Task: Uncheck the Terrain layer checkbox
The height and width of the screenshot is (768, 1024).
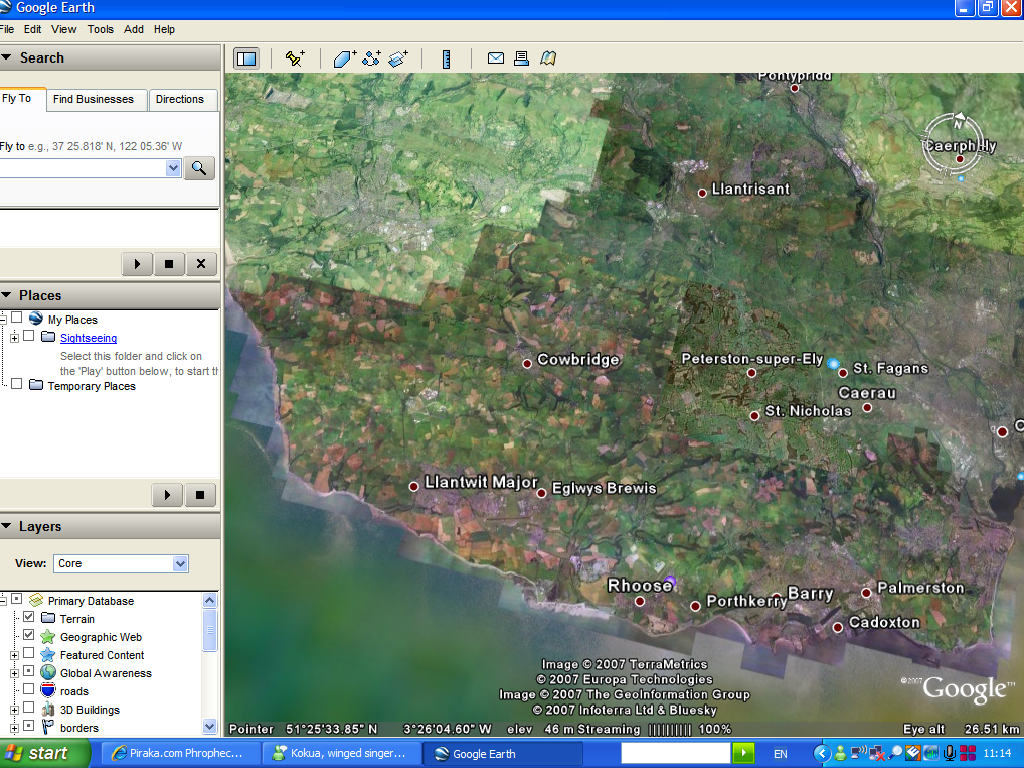Action: tap(28, 618)
